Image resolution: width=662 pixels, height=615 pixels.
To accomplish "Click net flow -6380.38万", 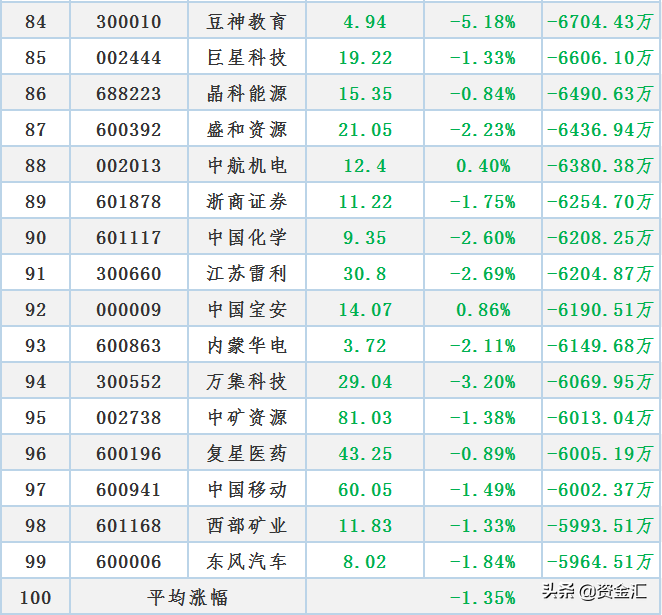I will point(600,166).
